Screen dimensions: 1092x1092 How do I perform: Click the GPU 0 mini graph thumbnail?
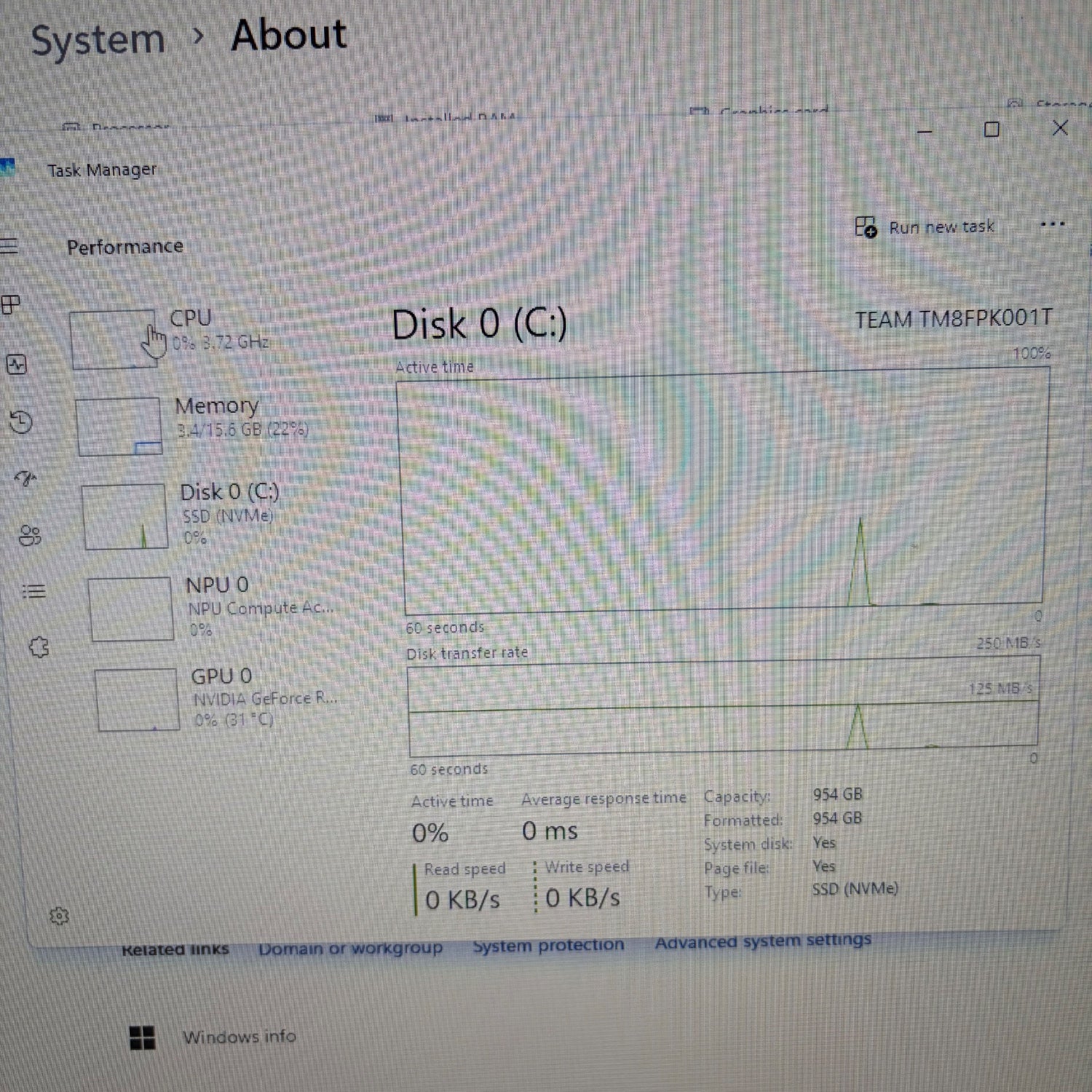pos(137,700)
